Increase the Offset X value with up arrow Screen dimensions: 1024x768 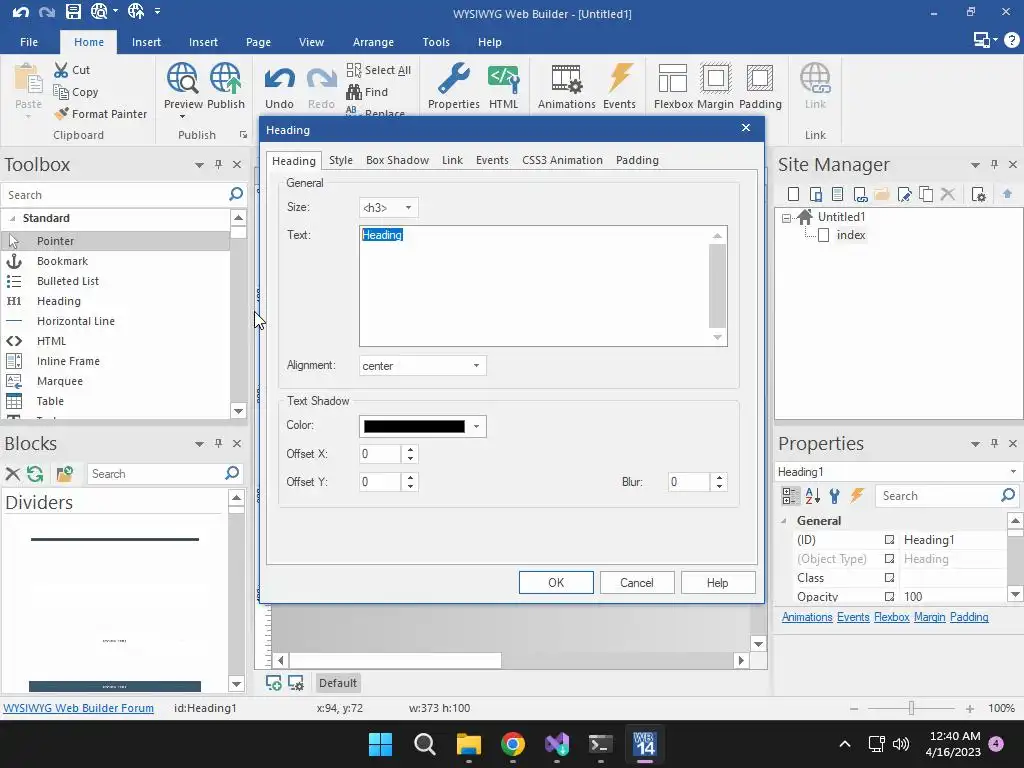pyautogui.click(x=410, y=449)
